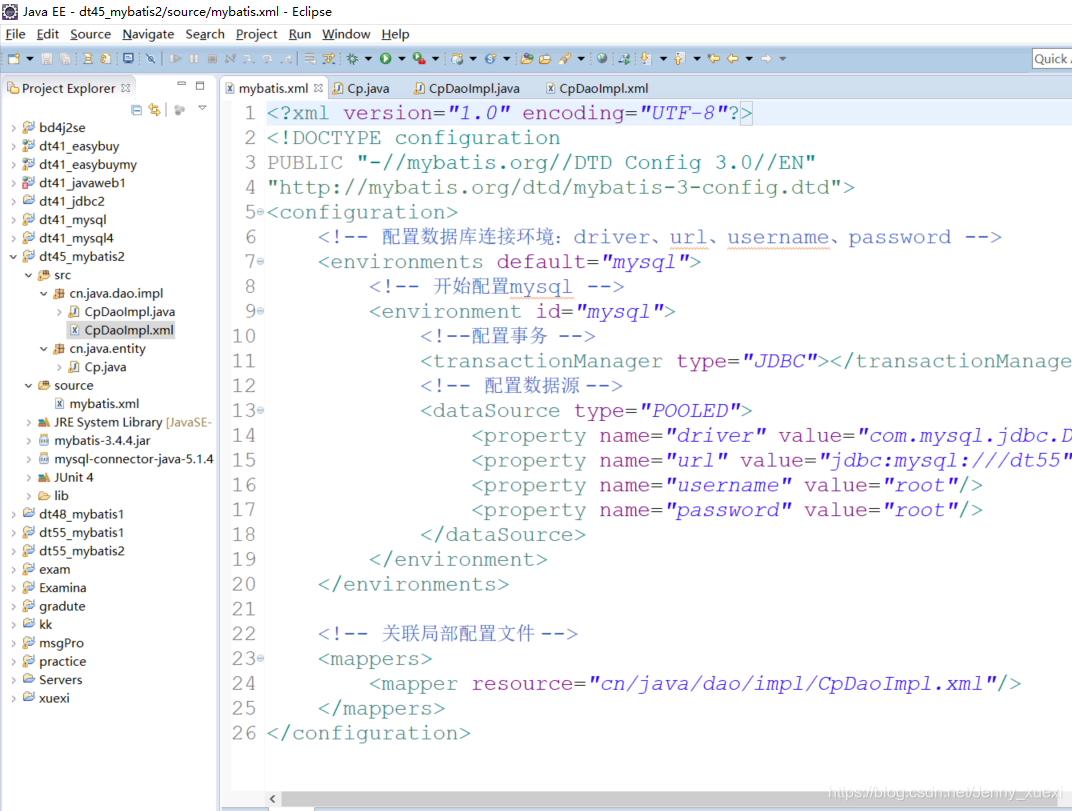Open the New wizard dropdown arrow

coord(29,59)
